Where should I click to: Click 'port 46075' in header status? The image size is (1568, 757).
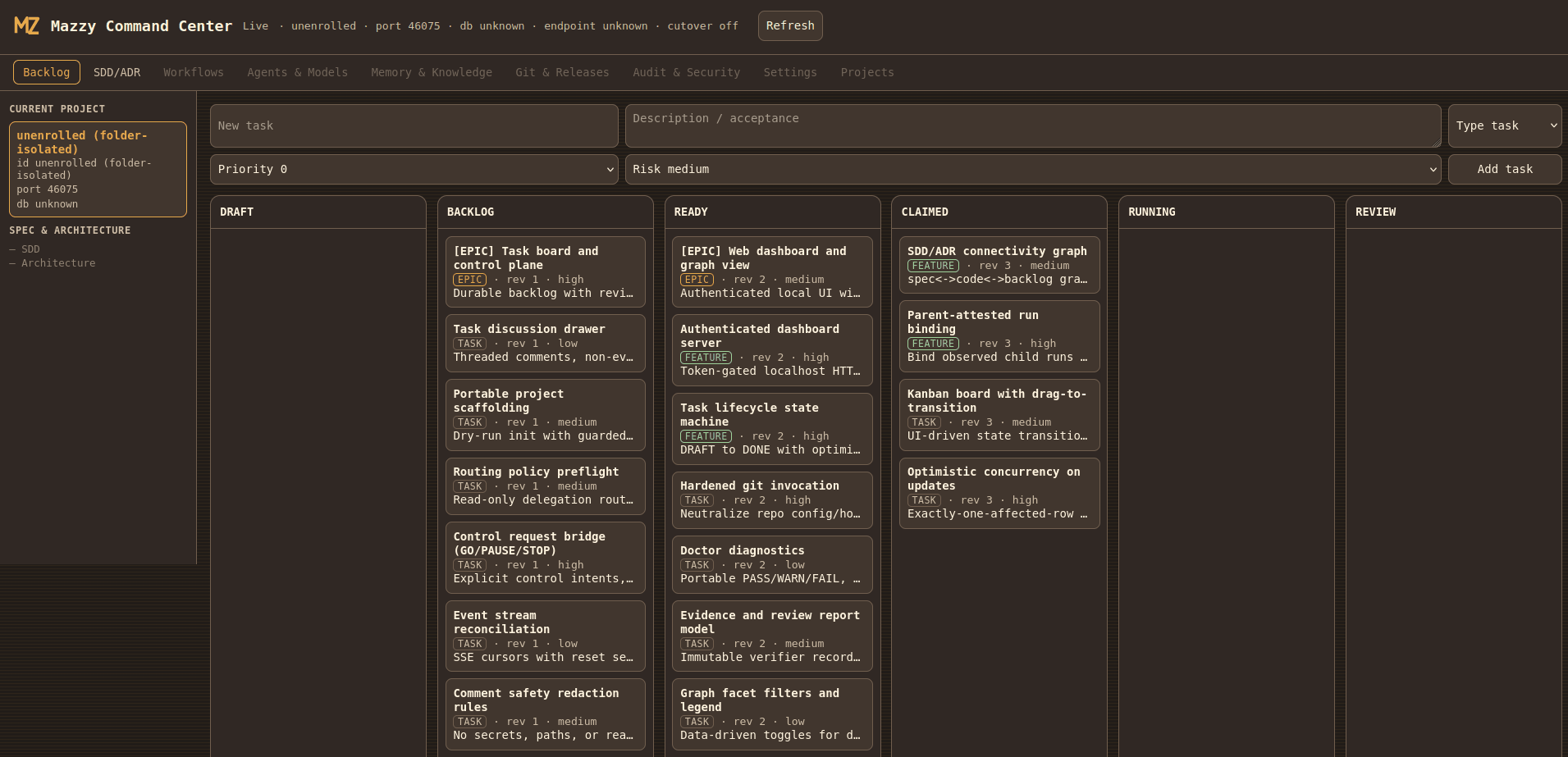[x=408, y=26]
